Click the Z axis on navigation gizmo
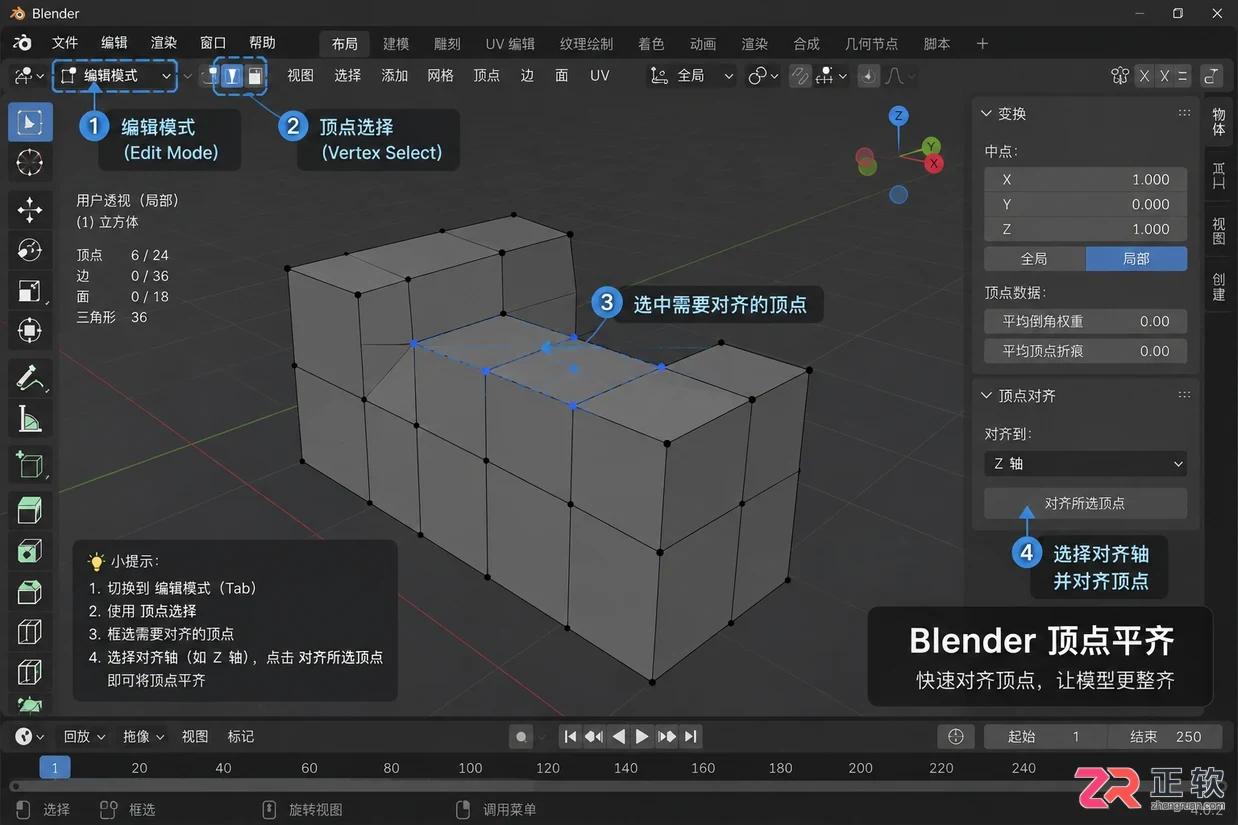Screen dimensions: 1238x825 point(899,116)
